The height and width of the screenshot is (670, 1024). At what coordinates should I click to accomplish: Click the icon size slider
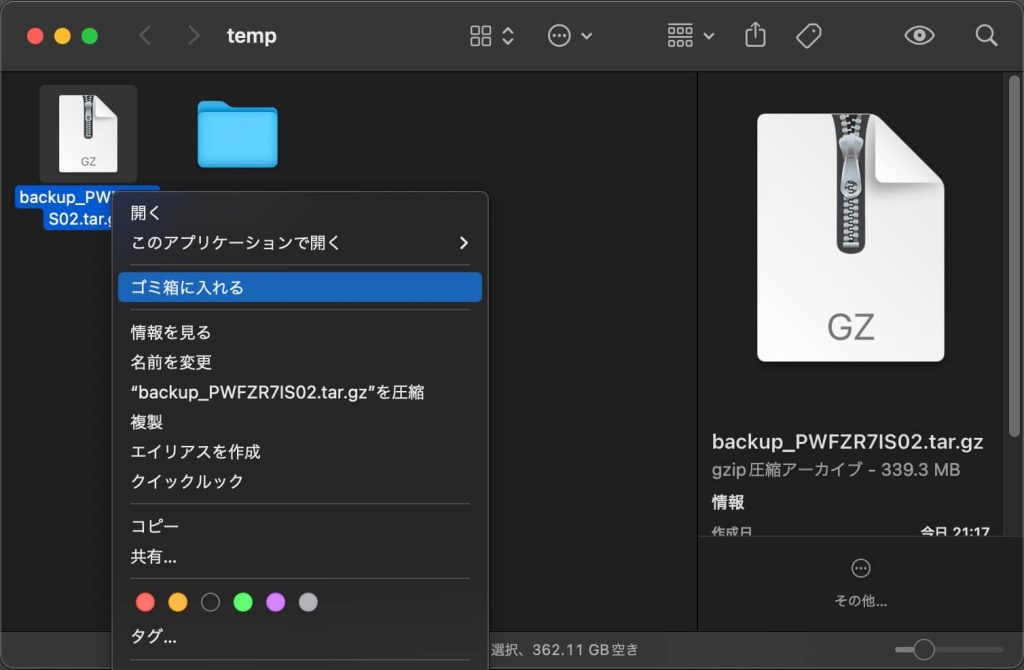[924, 650]
